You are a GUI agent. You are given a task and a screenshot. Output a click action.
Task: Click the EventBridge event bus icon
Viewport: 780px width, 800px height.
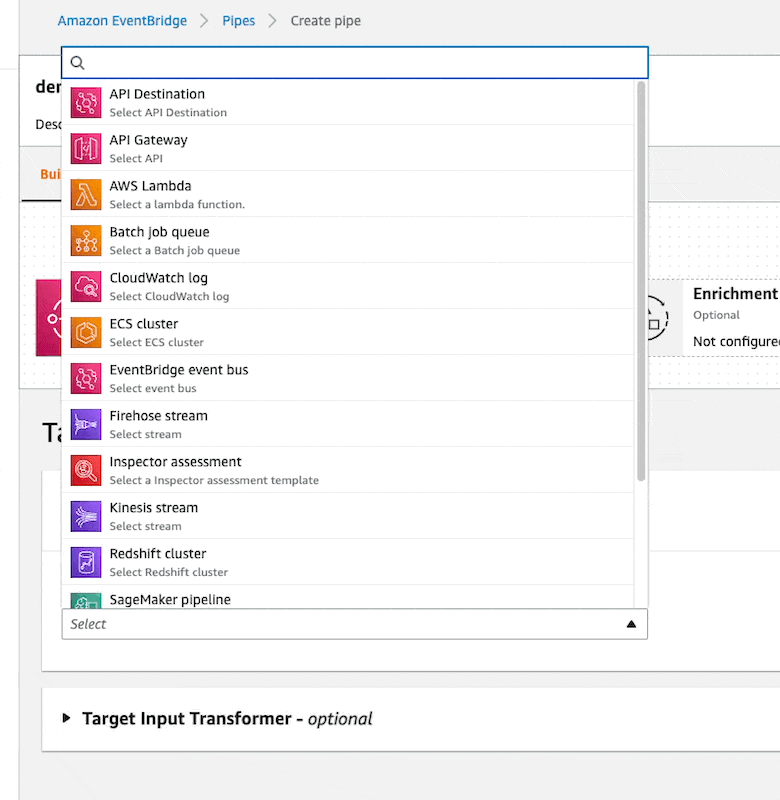tap(86, 378)
